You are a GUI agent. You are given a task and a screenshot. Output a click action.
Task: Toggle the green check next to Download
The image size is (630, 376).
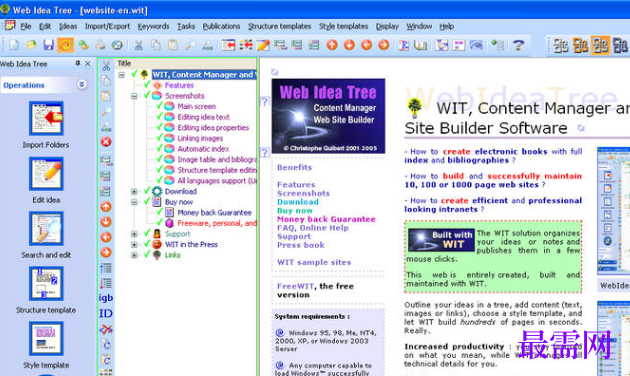tap(147, 191)
